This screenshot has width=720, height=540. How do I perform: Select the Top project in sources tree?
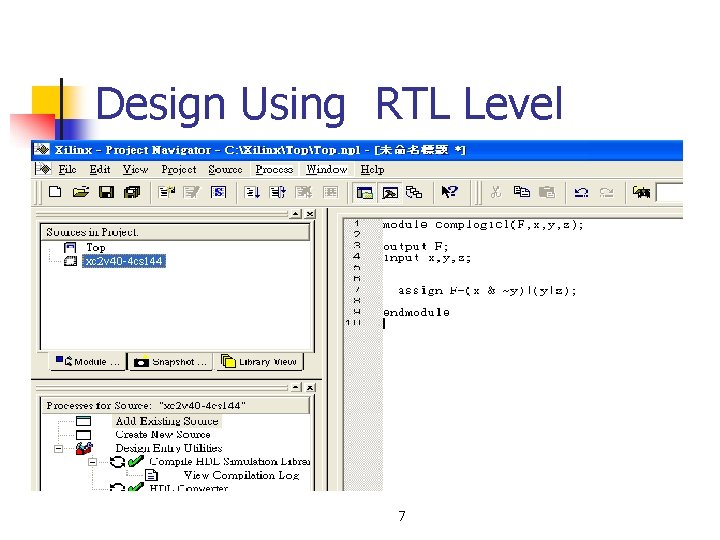96,248
